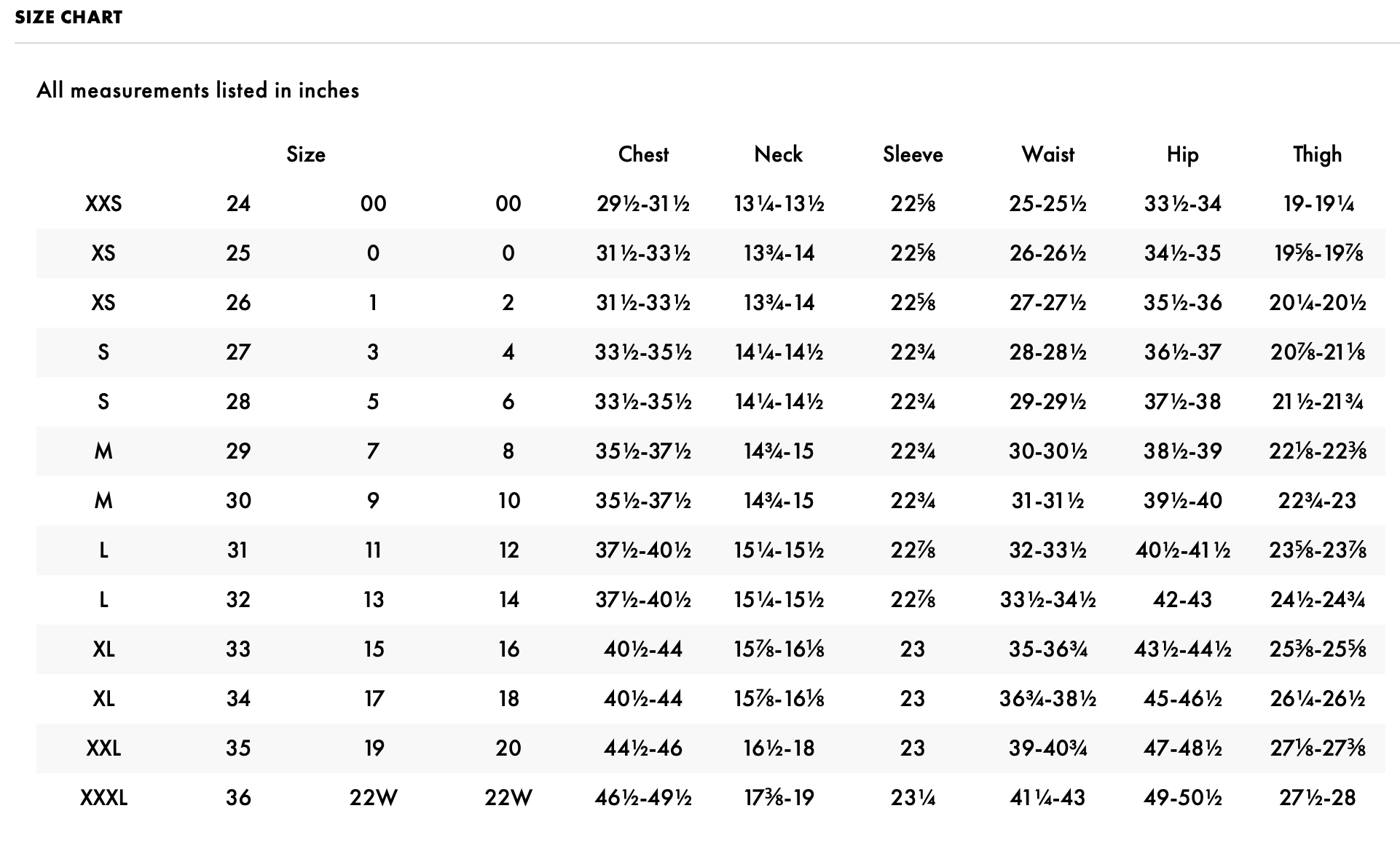Click sleeve measurement 23¼
The width and height of the screenshot is (1400, 843).
point(913,798)
